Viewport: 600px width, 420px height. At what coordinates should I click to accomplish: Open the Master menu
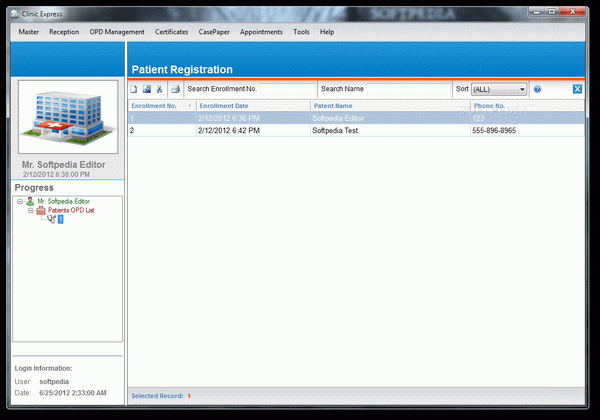29,32
